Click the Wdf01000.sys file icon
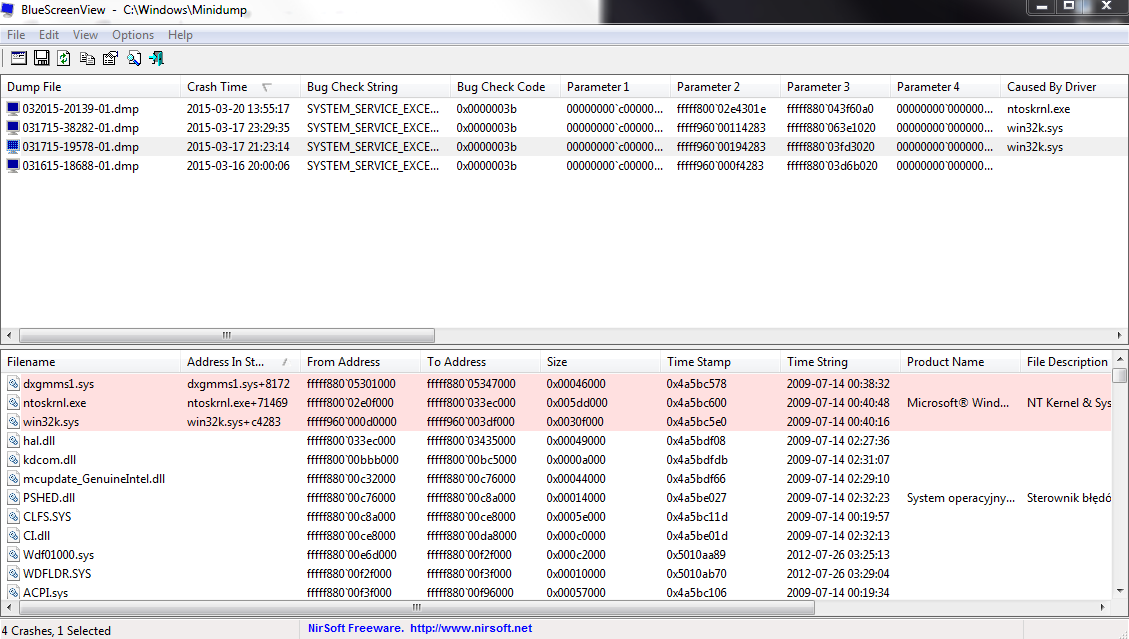1129x639 pixels. point(13,555)
